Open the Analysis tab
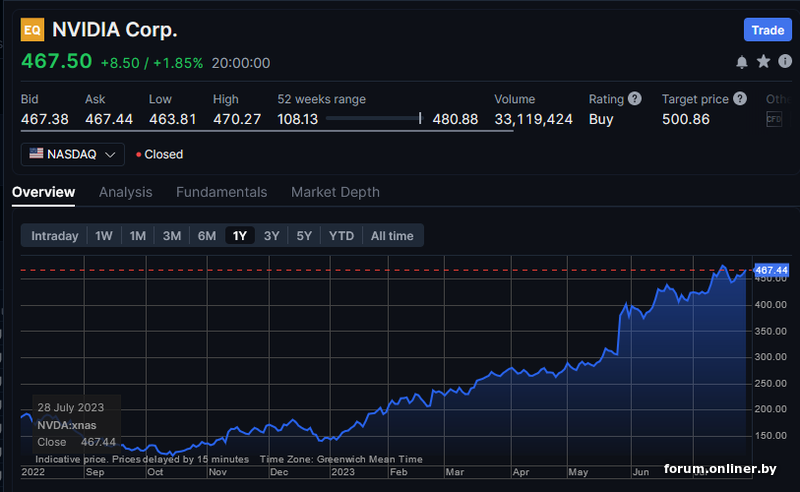The image size is (800, 492). (x=126, y=192)
